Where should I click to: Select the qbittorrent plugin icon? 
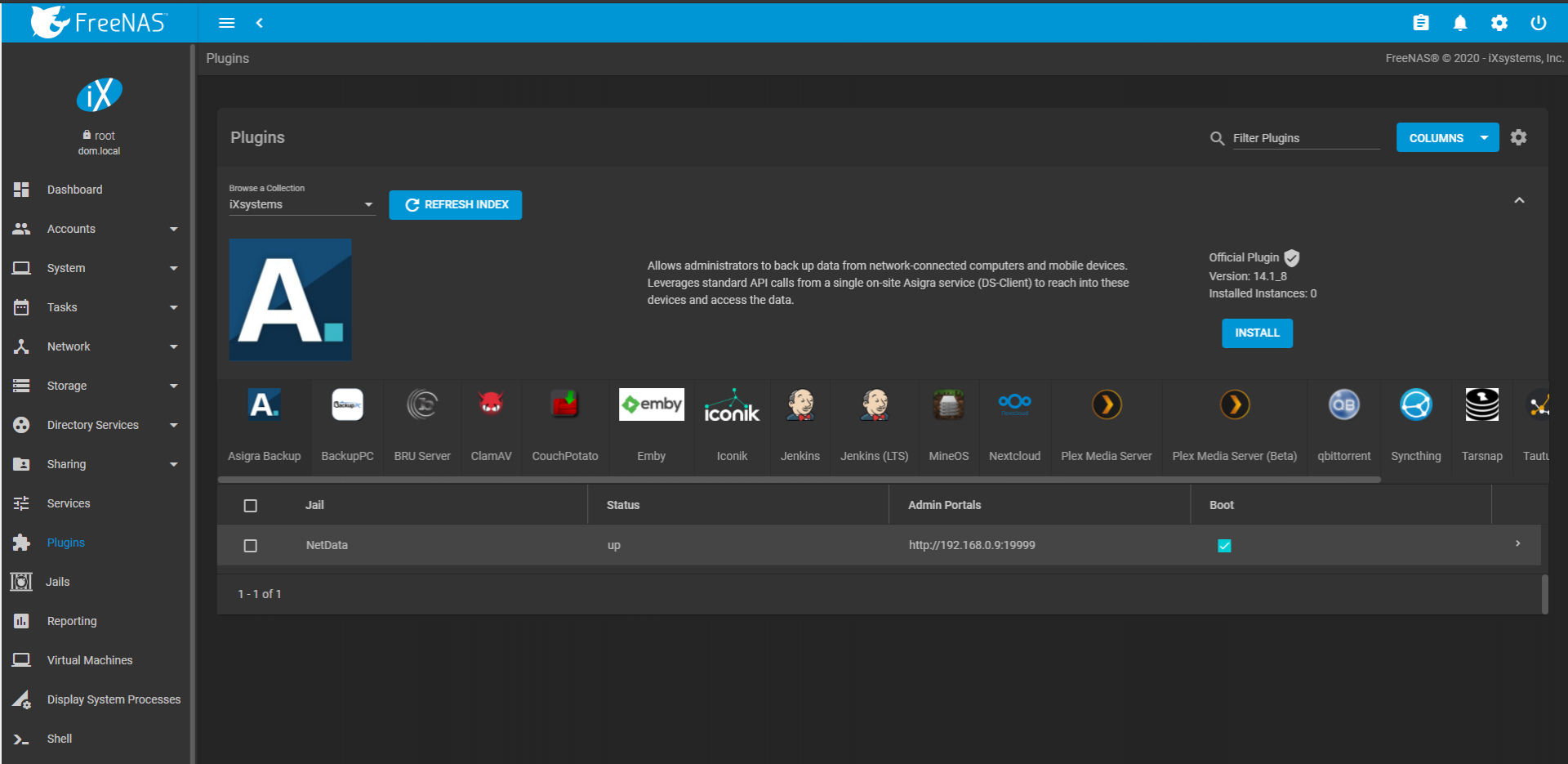tap(1344, 404)
